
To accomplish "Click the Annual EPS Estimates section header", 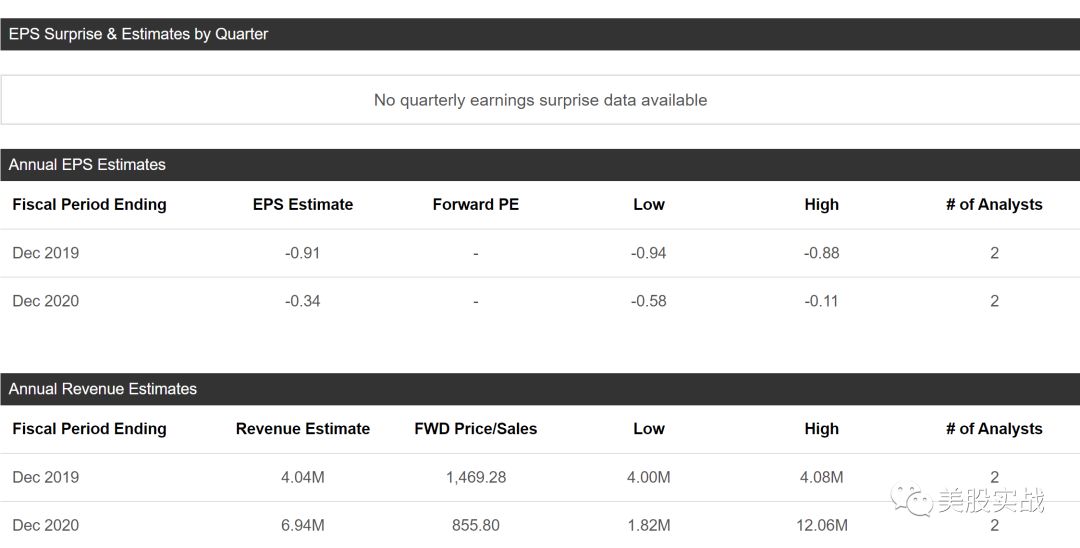I will coord(87,164).
